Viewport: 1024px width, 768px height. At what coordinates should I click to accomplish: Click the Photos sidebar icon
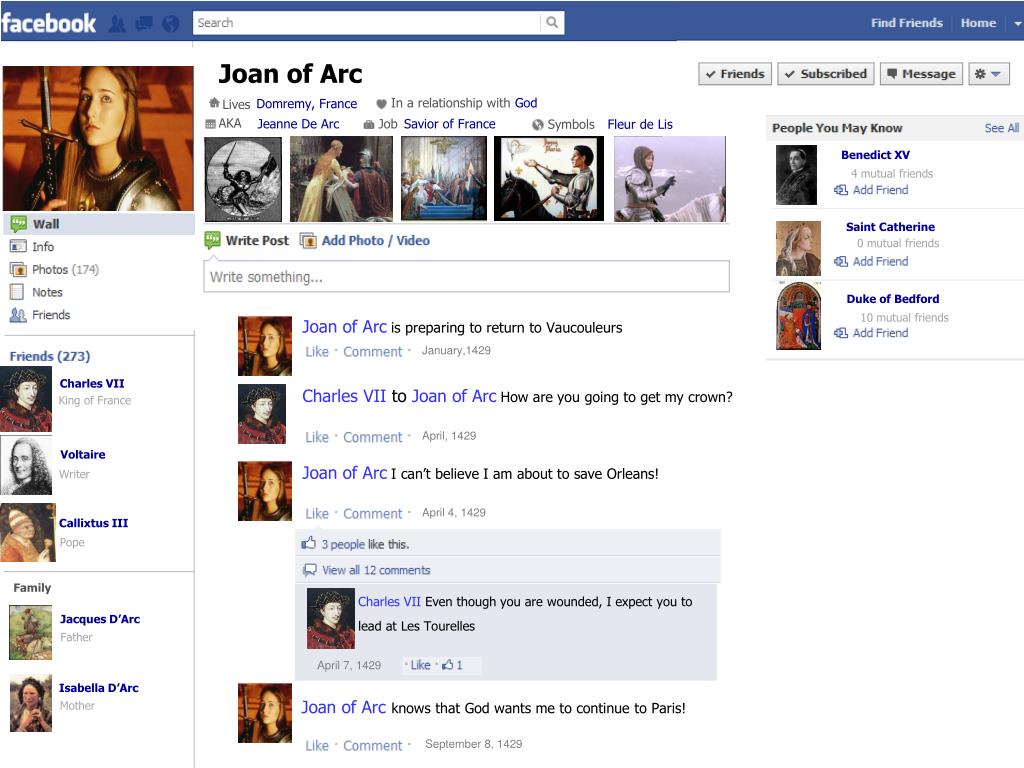(x=18, y=270)
